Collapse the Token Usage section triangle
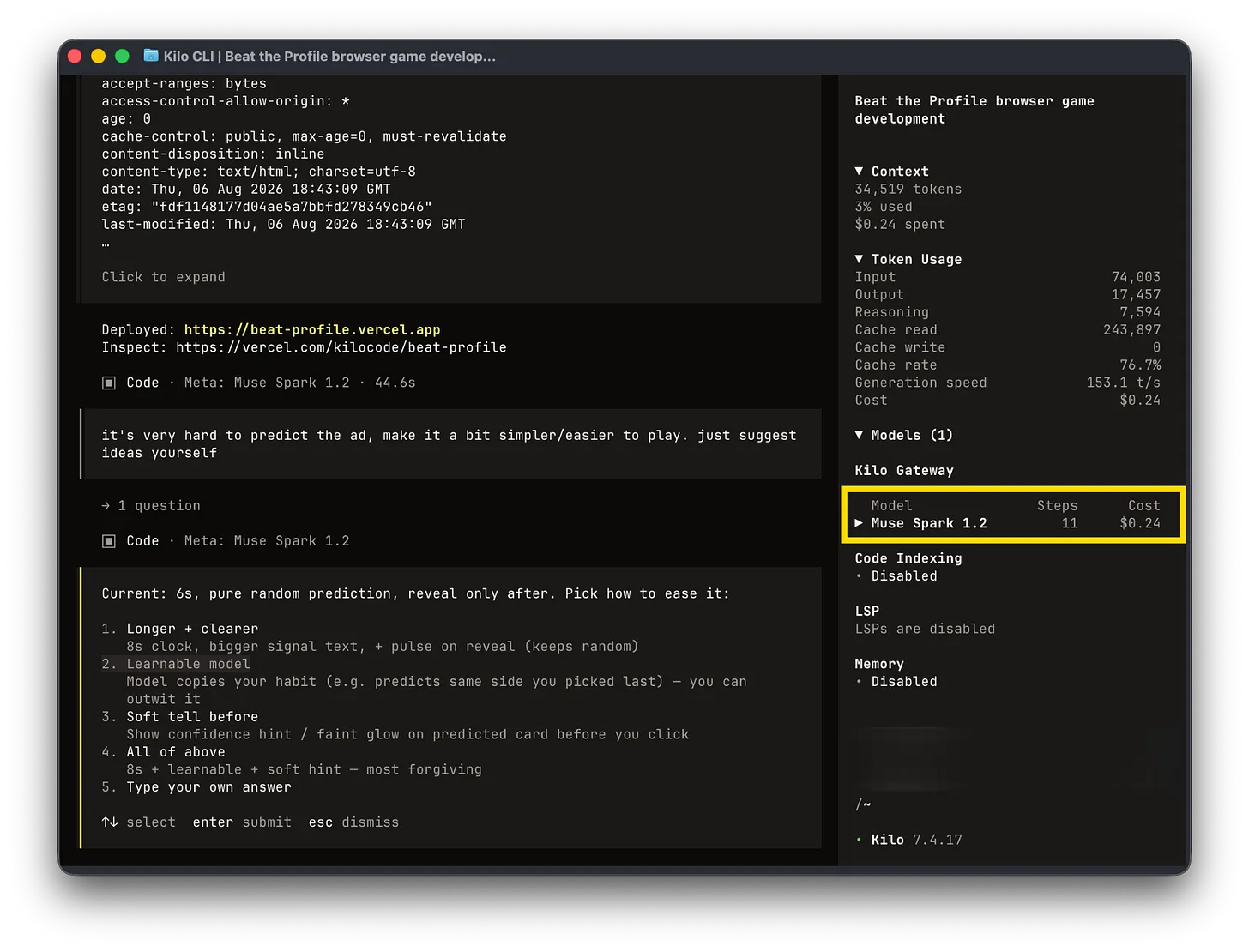 click(859, 259)
